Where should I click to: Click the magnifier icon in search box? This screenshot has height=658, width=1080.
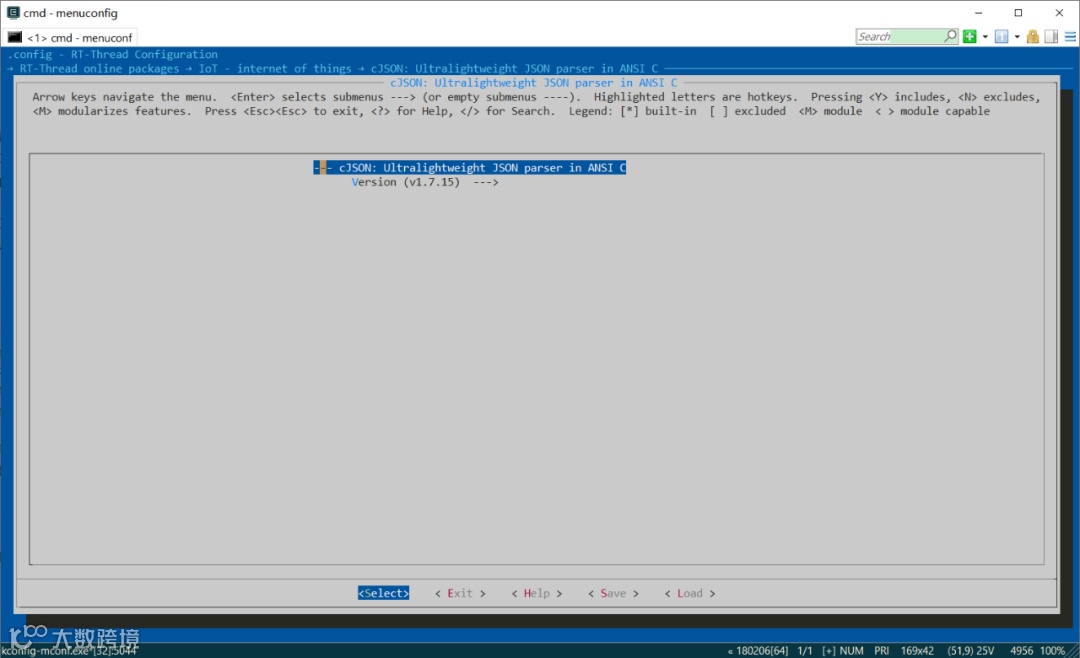(951, 36)
